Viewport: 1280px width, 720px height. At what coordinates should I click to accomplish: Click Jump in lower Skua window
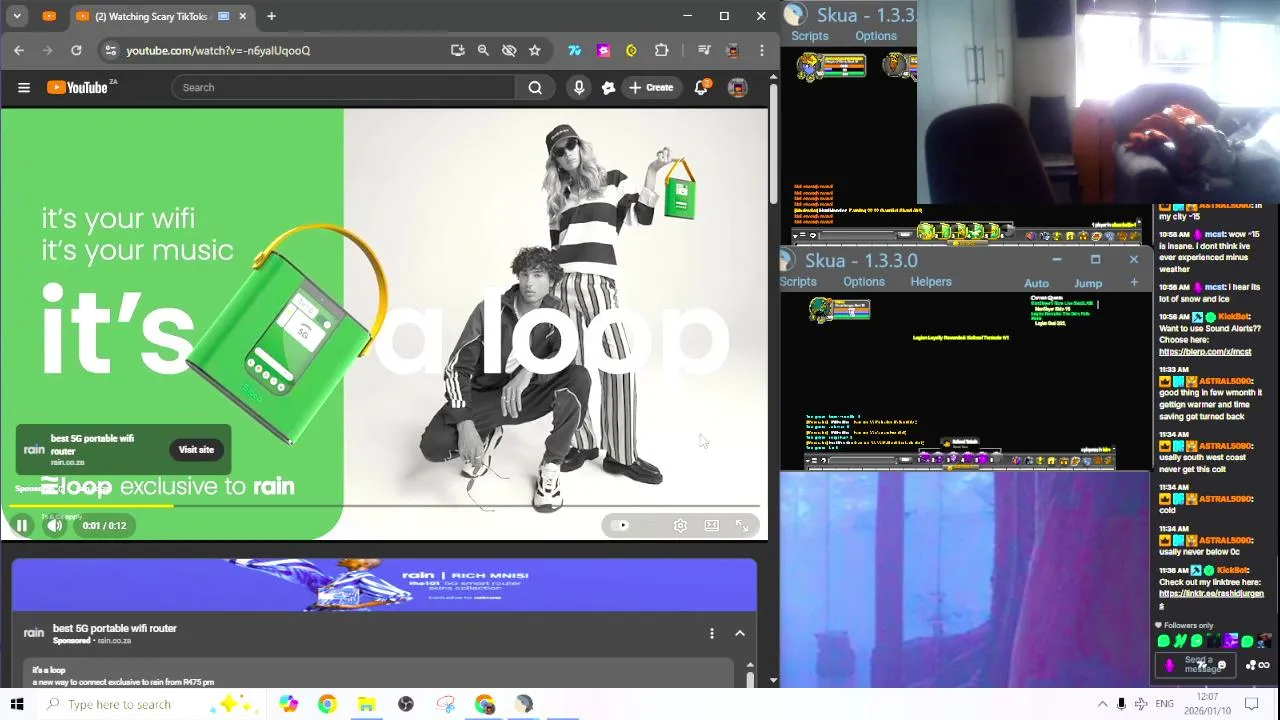tap(1088, 283)
